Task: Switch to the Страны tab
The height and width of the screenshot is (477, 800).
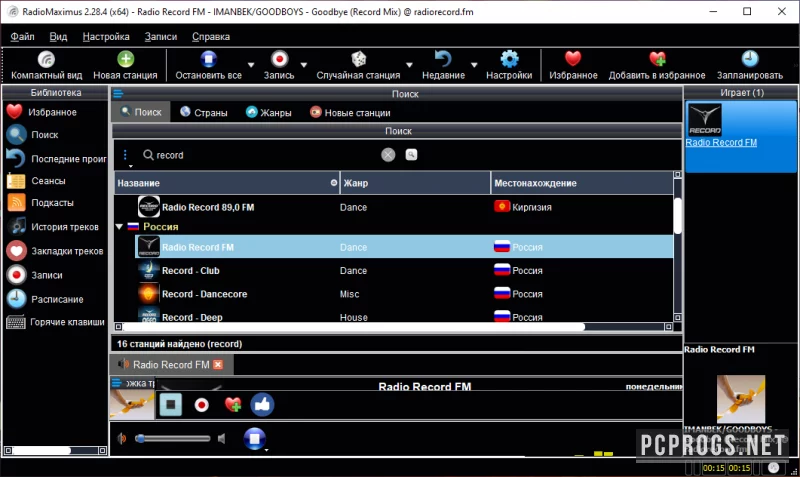Action: point(204,112)
